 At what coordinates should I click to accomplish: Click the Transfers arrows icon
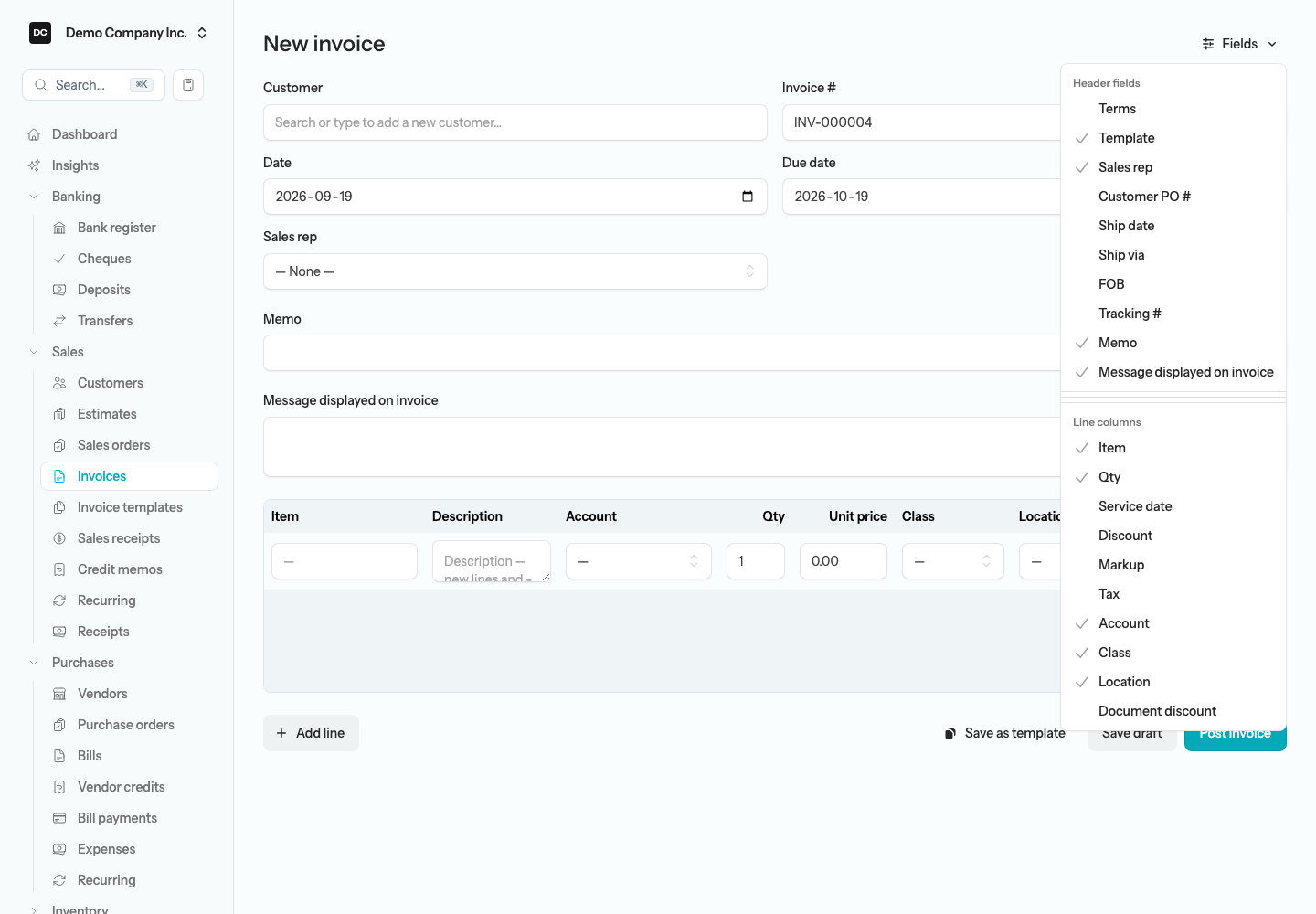59,321
